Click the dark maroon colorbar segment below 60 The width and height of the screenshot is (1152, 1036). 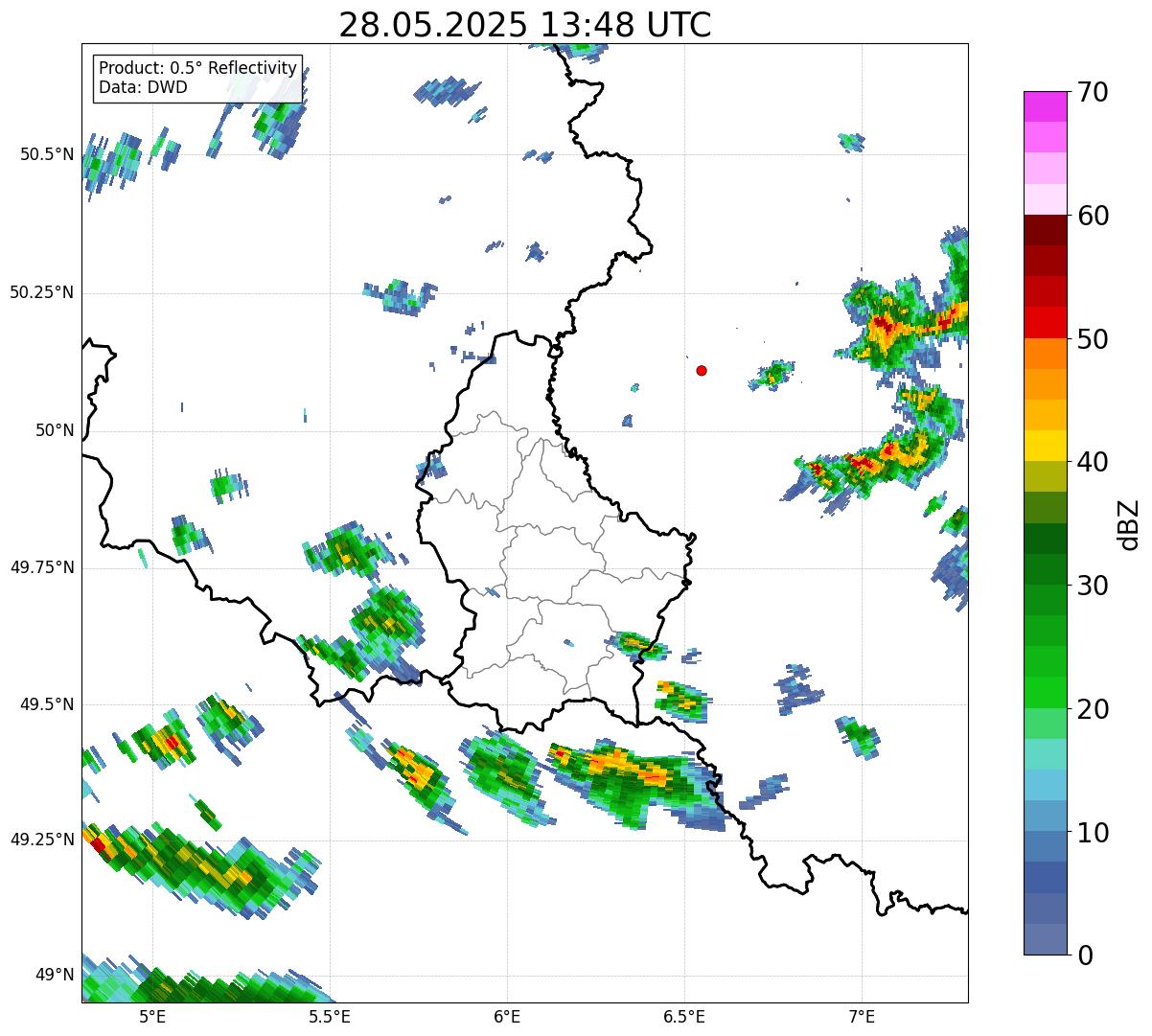(x=1045, y=231)
